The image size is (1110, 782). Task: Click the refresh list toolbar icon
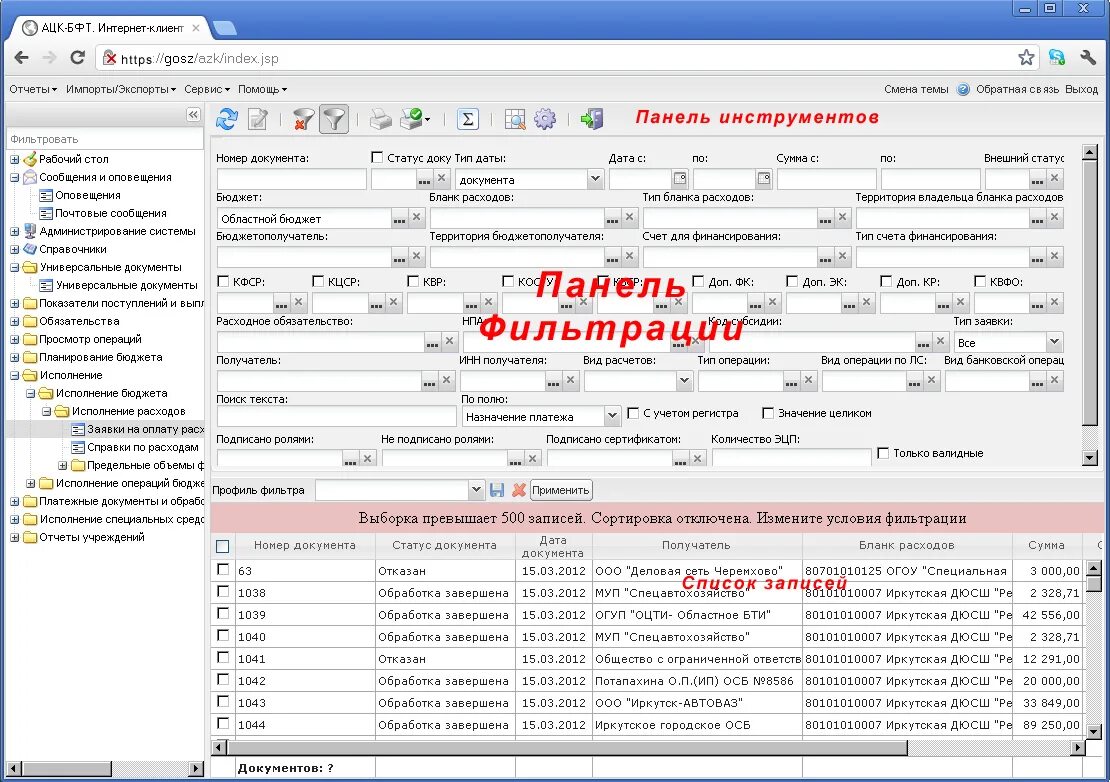click(x=227, y=118)
